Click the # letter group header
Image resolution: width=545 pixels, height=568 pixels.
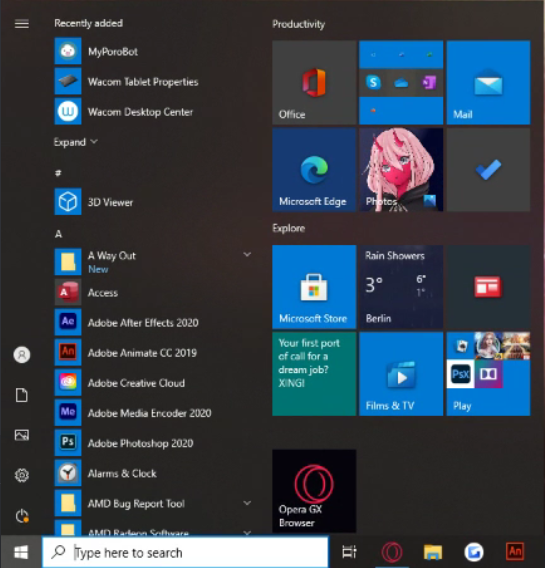tap(58, 173)
